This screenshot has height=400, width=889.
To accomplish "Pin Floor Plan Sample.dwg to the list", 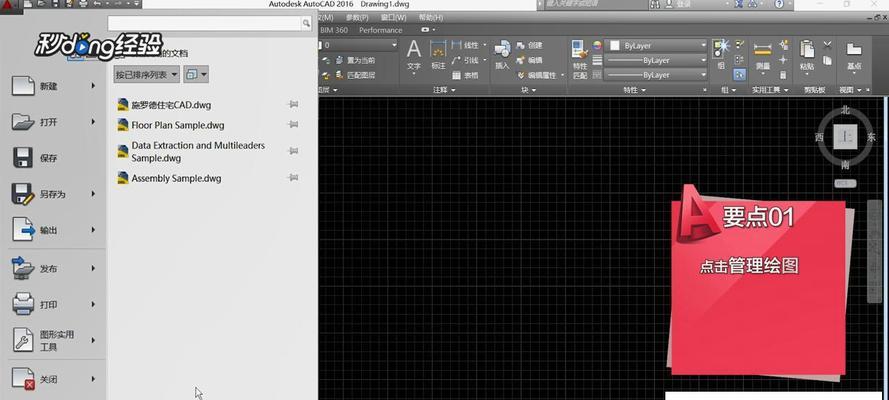I will click(x=294, y=124).
